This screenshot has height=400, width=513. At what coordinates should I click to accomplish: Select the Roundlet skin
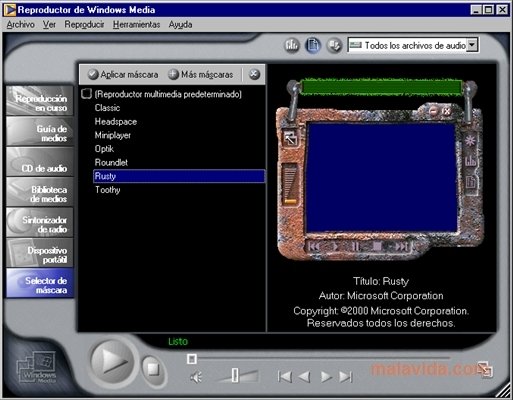111,162
